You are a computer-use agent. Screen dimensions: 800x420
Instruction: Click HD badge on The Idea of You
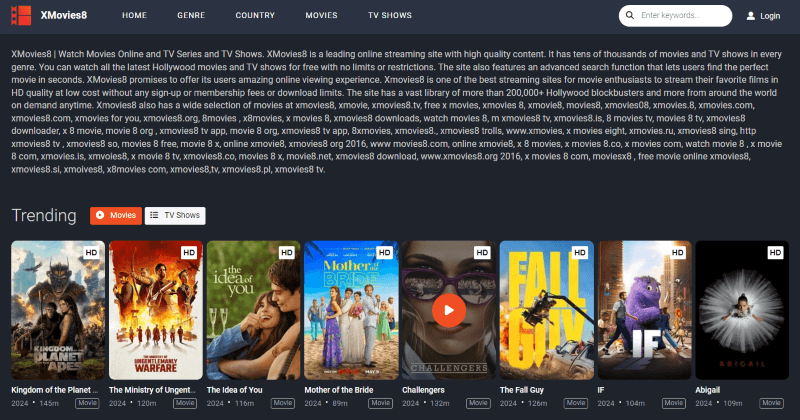tap(287, 252)
